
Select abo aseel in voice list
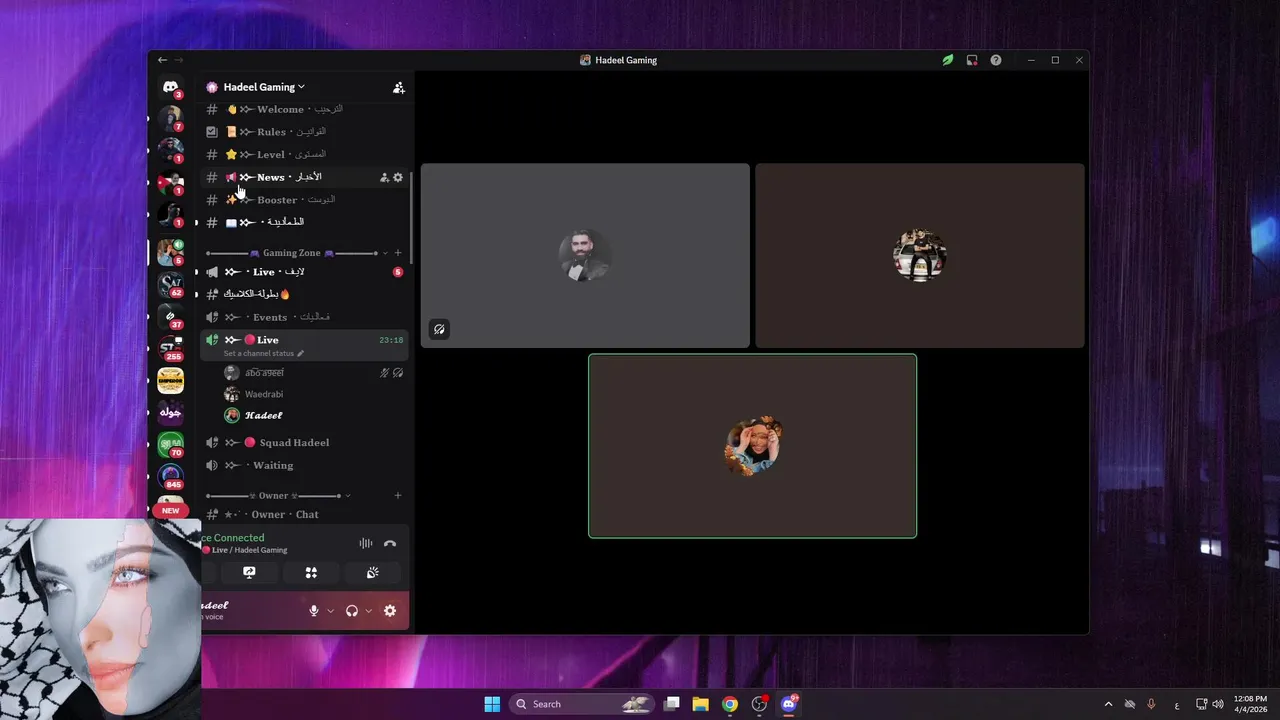313,373
